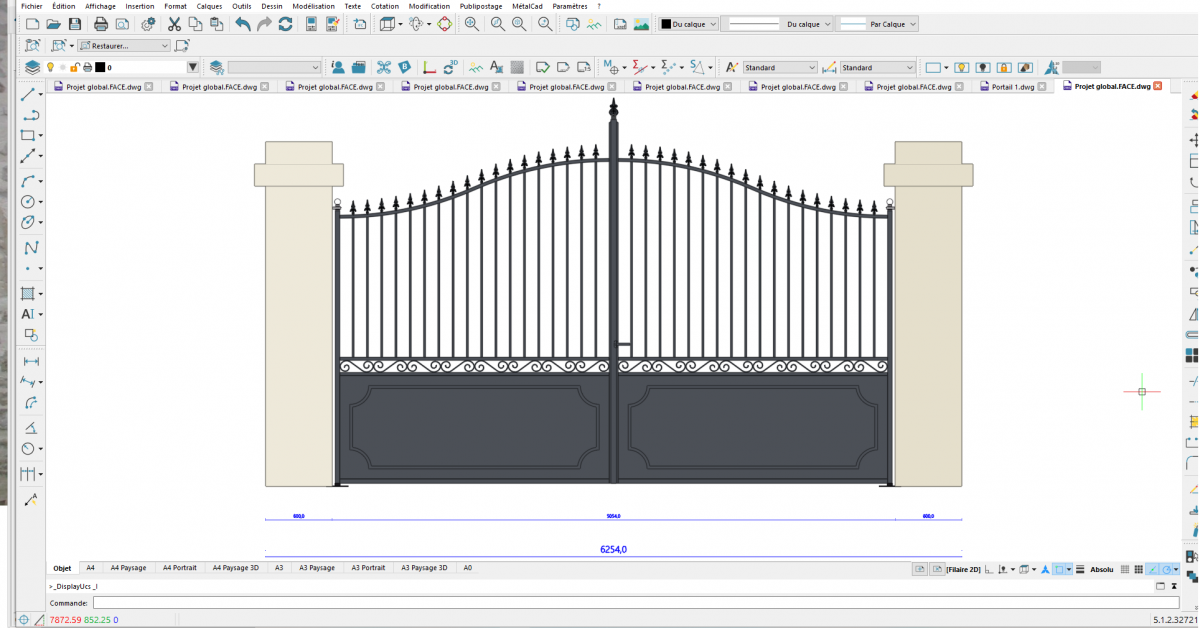Expand the layer list dropdown arrow
1200x628 pixels.
pos(193,67)
